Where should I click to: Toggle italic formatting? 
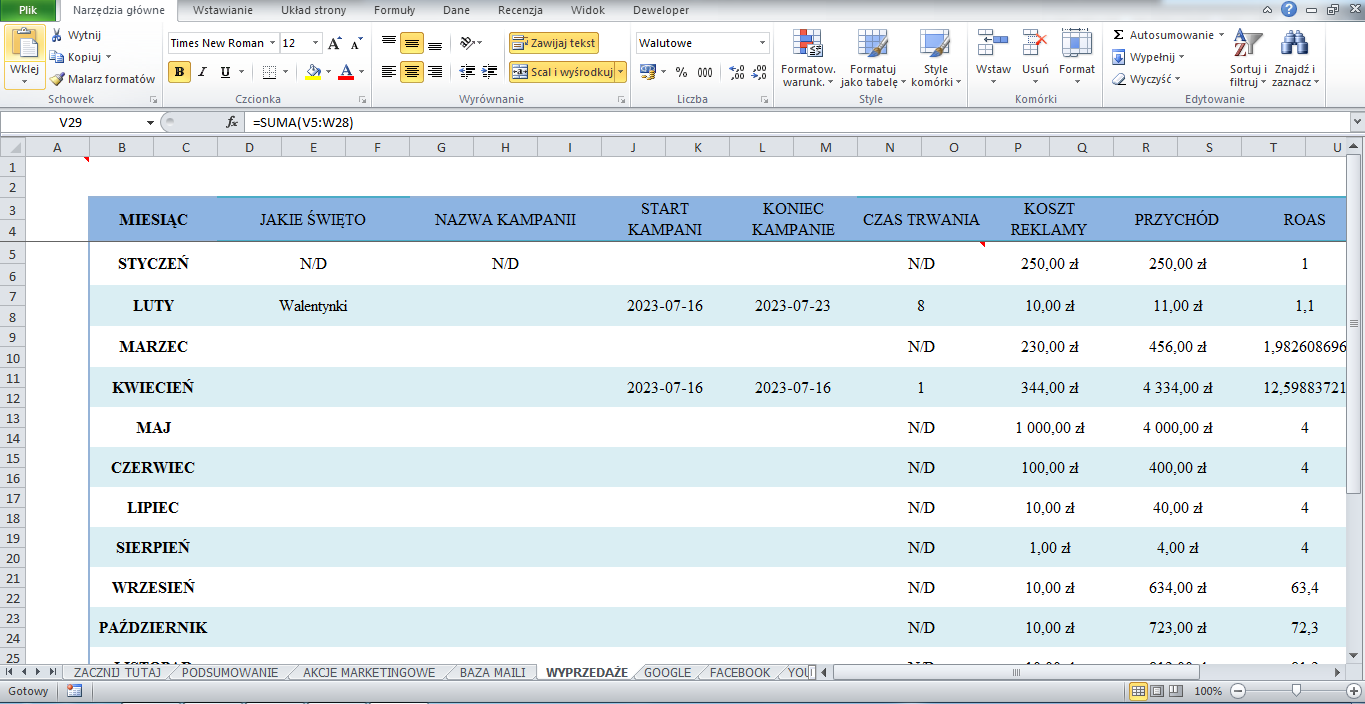[203, 72]
